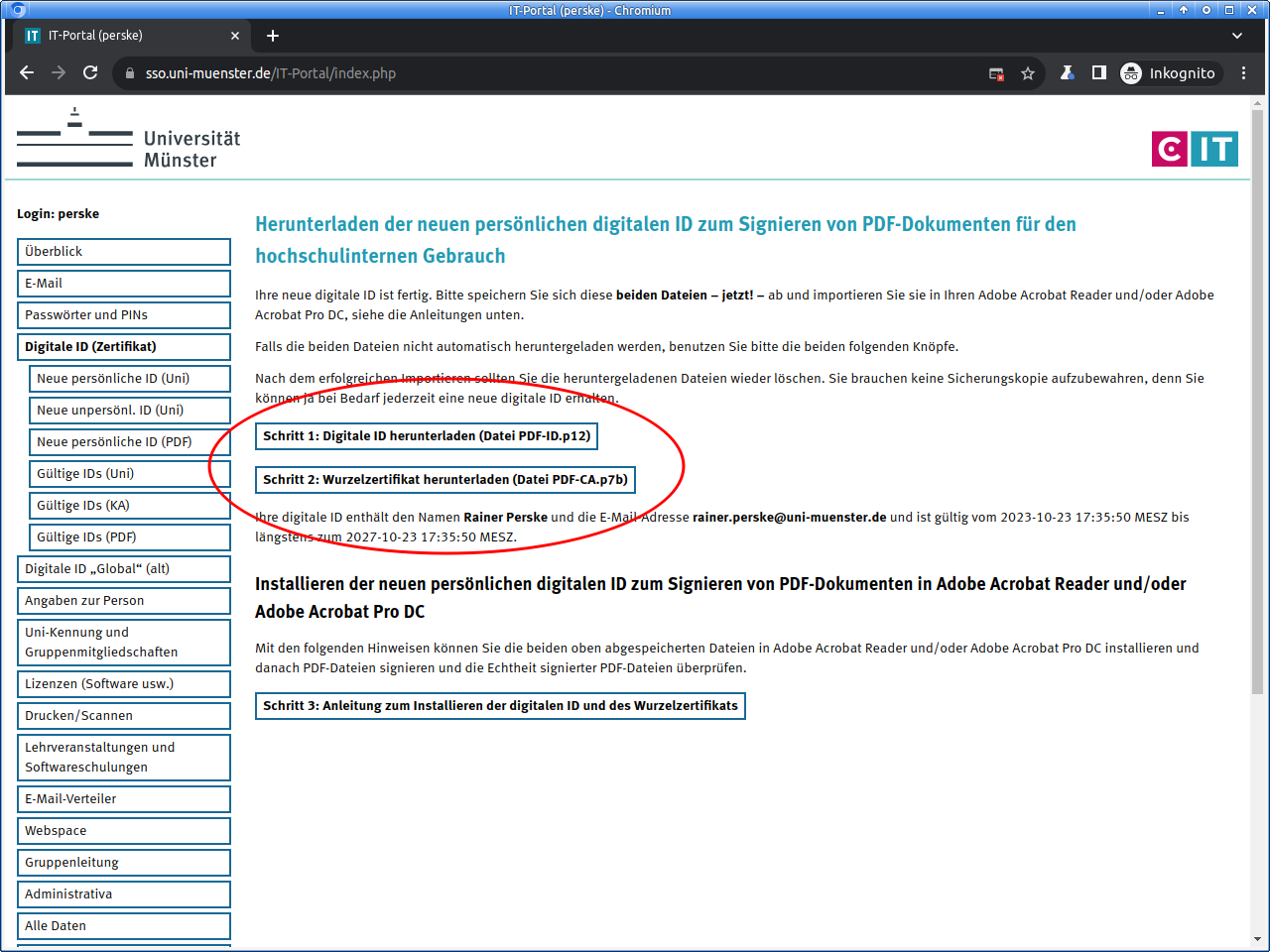Open Digitale ID „Global“ (alt) section
This screenshot has height=952, width=1270.
coord(124,569)
